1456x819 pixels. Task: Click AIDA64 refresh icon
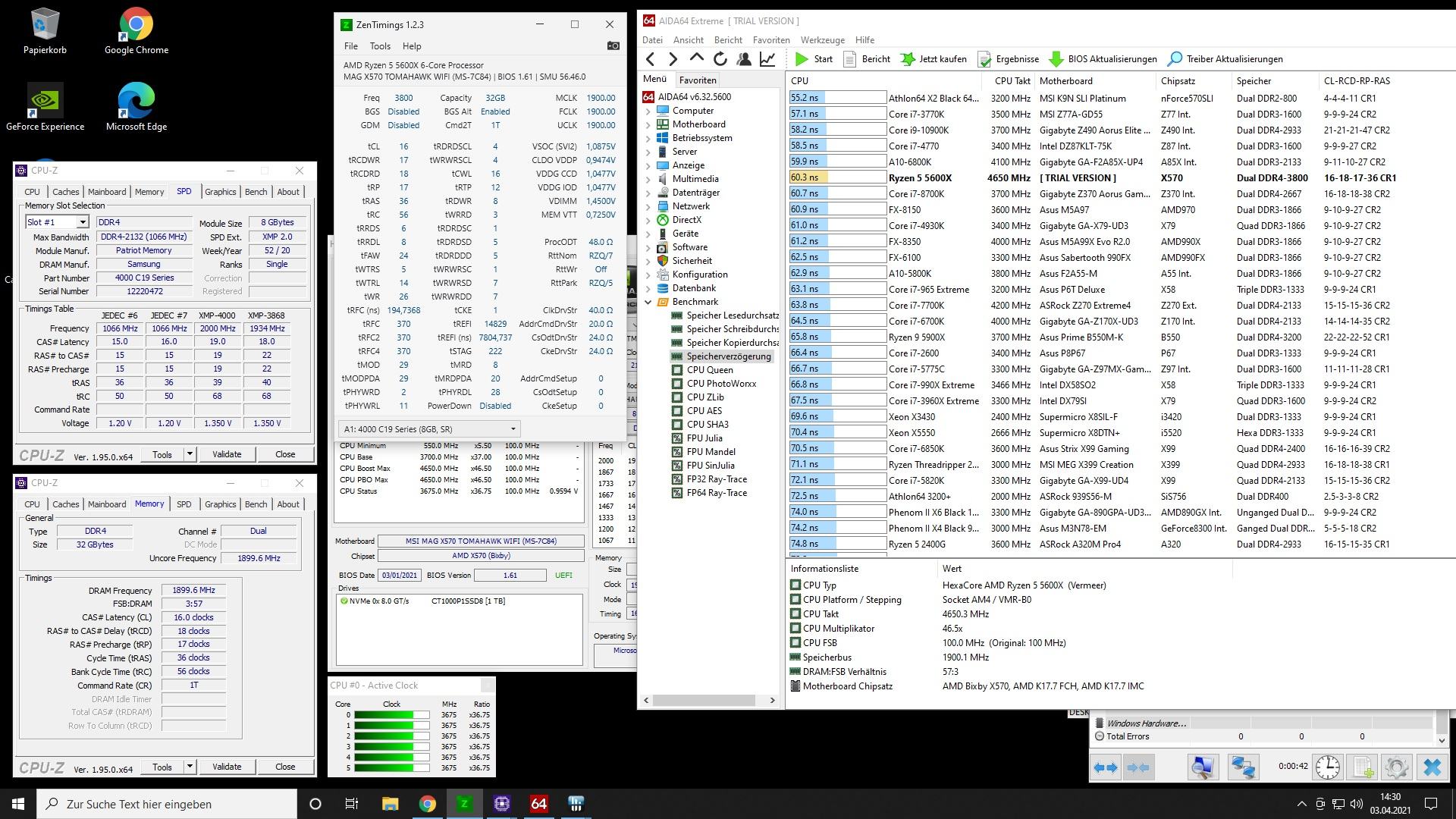[x=720, y=59]
